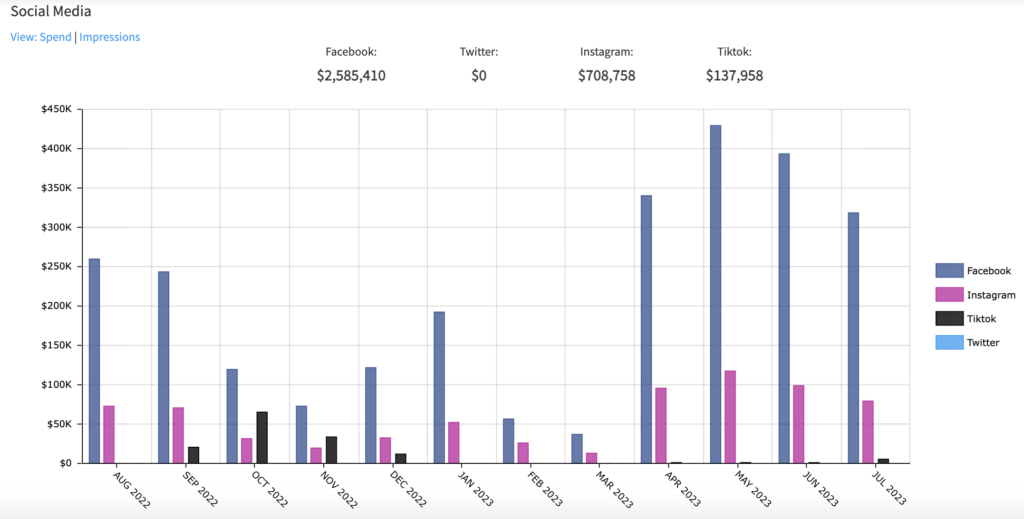This screenshot has width=1024, height=519.
Task: Toggle Twitter series in the legend
Action: 949,342
